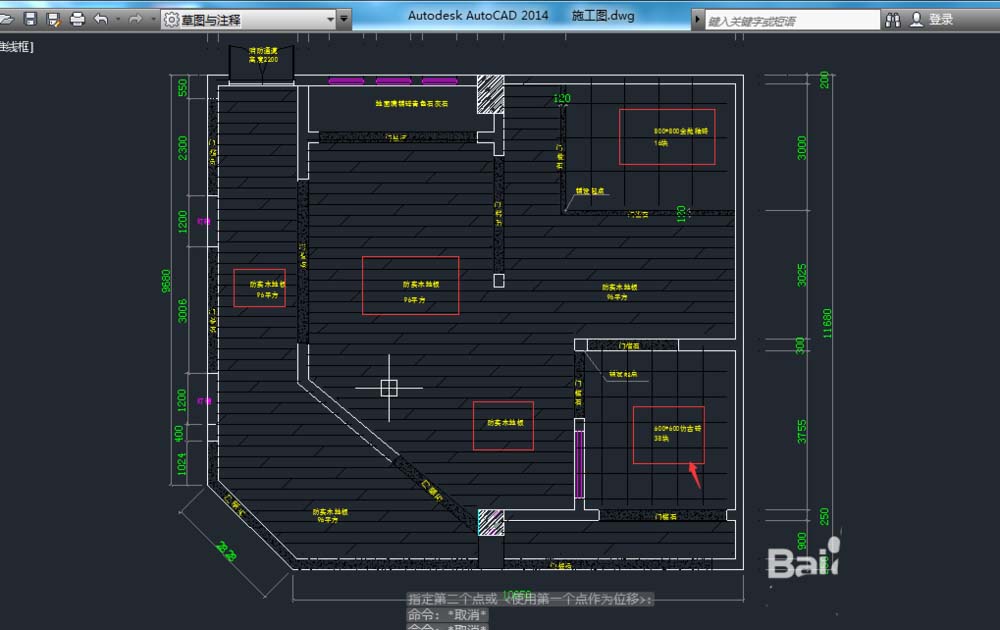The width and height of the screenshot is (1000, 630).
Task: Click the Save As icon with pencil
Action: pyautogui.click(x=54, y=19)
